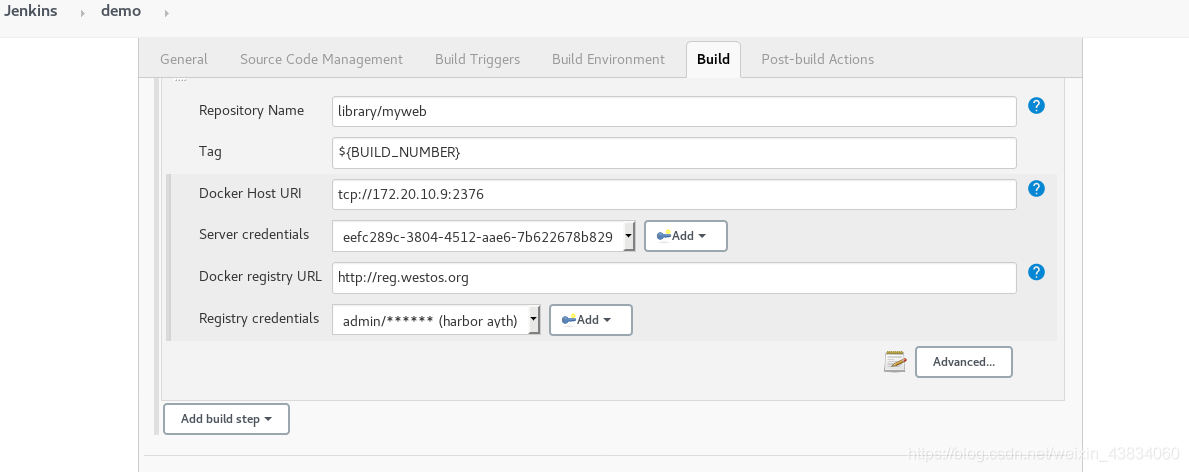Open Add menu next to Registry credentials
The image size is (1189, 472).
pyautogui.click(x=591, y=319)
